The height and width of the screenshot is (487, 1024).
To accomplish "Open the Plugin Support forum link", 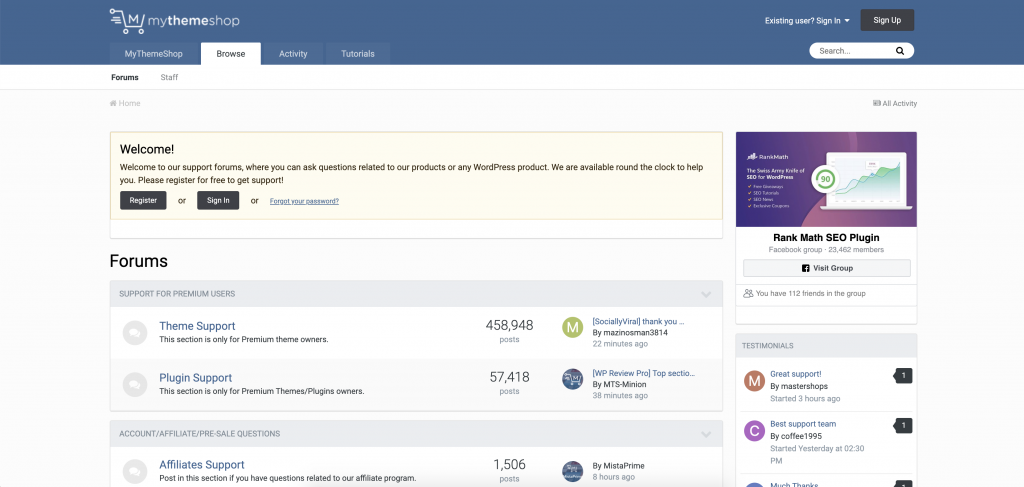I will pos(195,377).
